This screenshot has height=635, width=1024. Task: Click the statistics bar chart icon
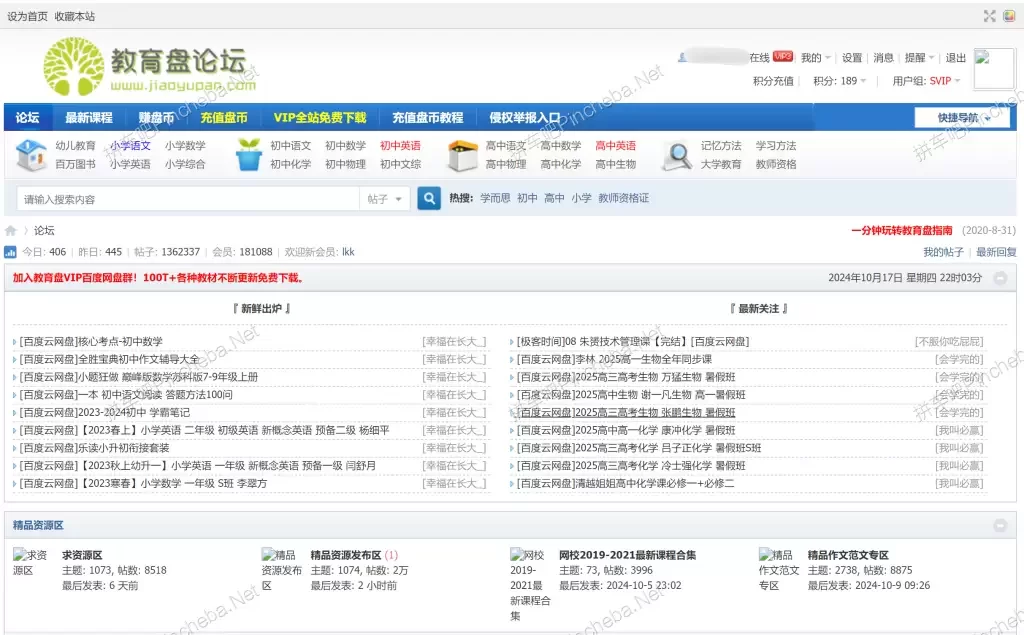click(x=11, y=252)
